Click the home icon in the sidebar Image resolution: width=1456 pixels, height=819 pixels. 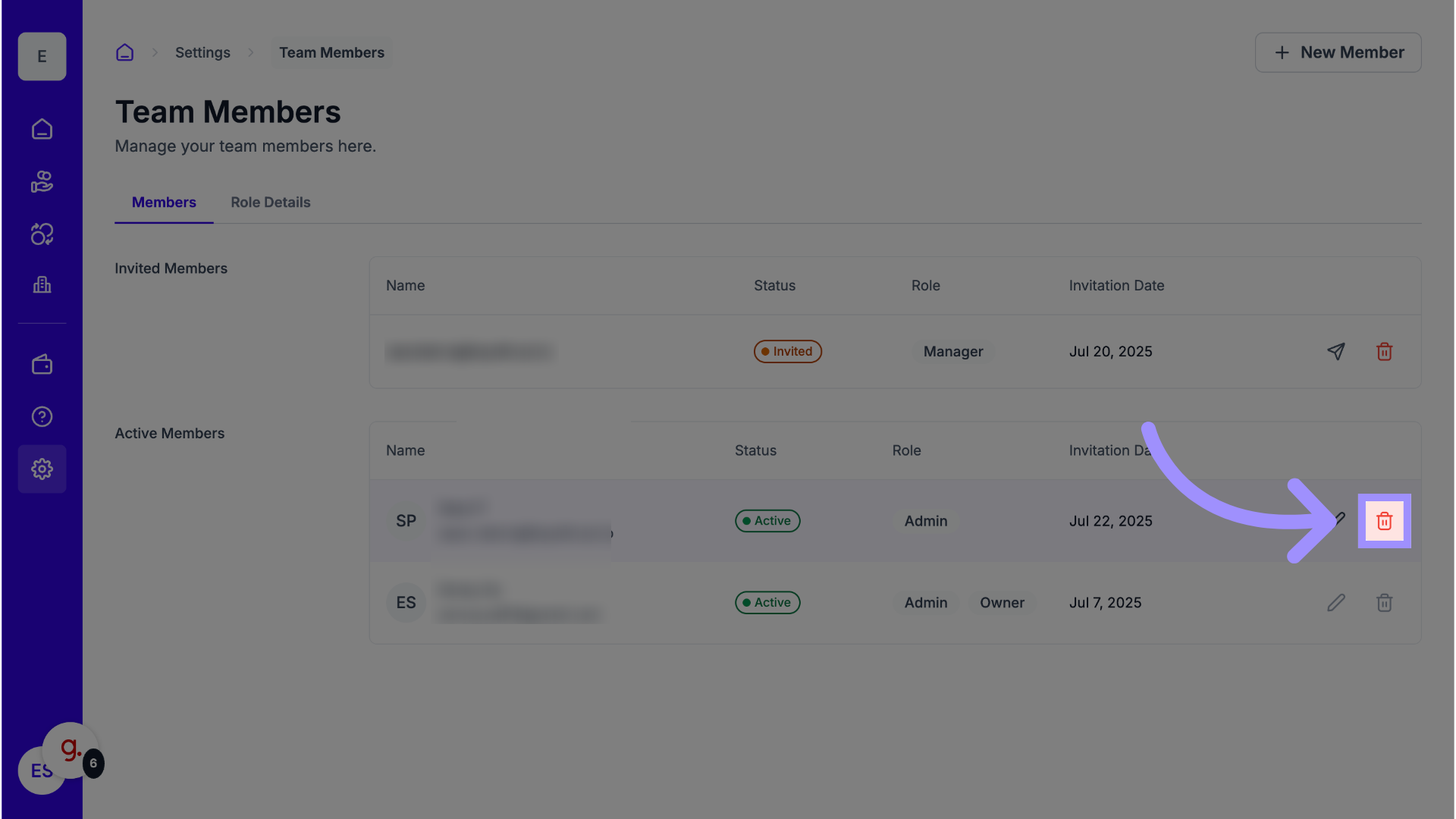coord(42,129)
